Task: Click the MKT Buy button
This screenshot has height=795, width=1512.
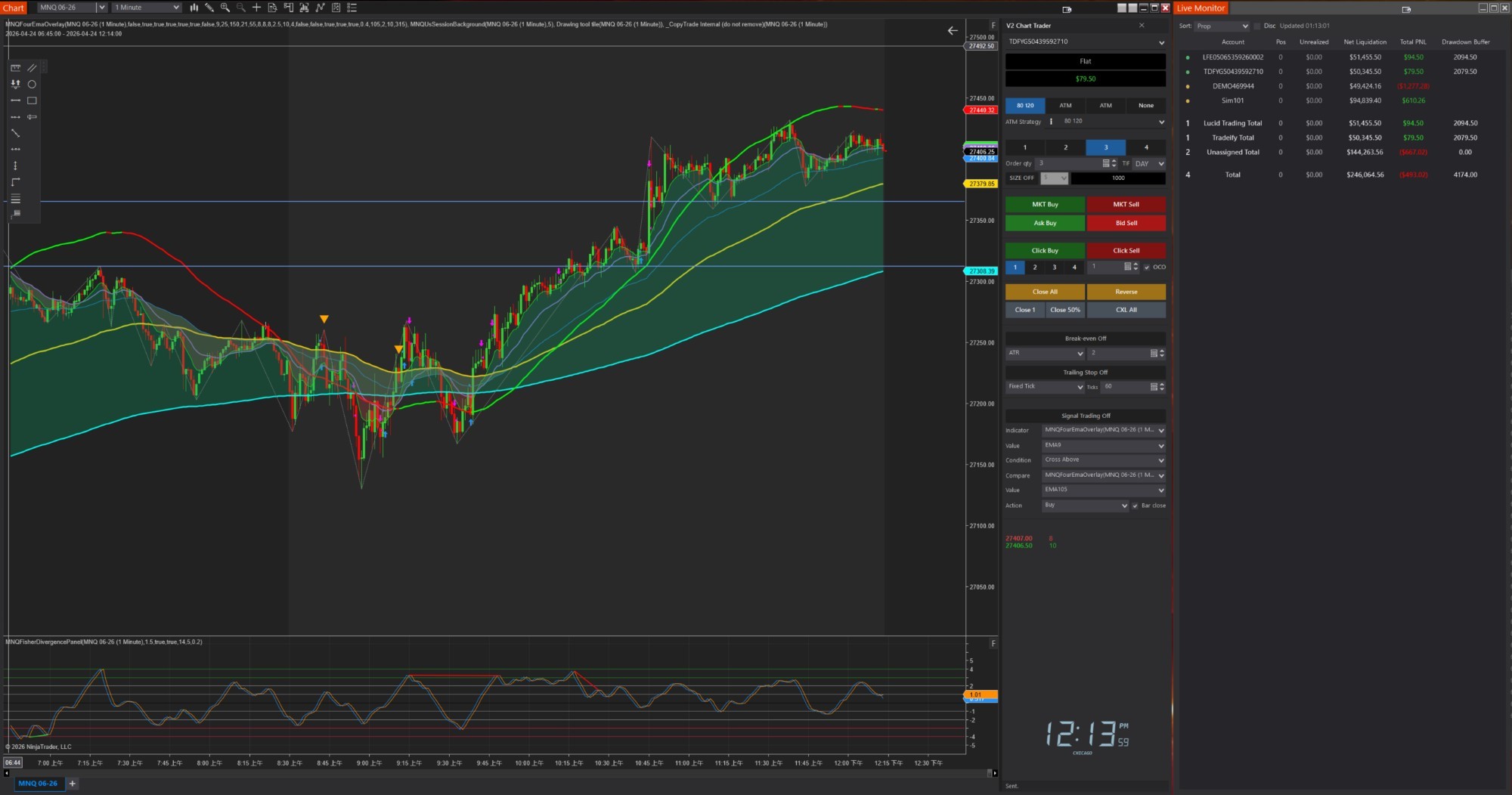Action: click(x=1044, y=203)
